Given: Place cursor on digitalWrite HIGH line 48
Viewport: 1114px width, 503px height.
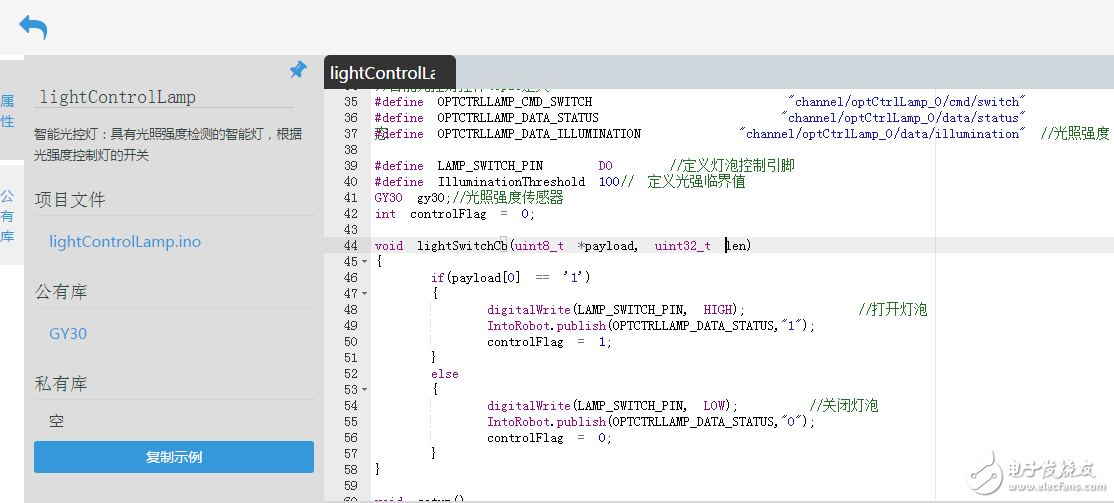Looking at the screenshot, I should tap(614, 310).
